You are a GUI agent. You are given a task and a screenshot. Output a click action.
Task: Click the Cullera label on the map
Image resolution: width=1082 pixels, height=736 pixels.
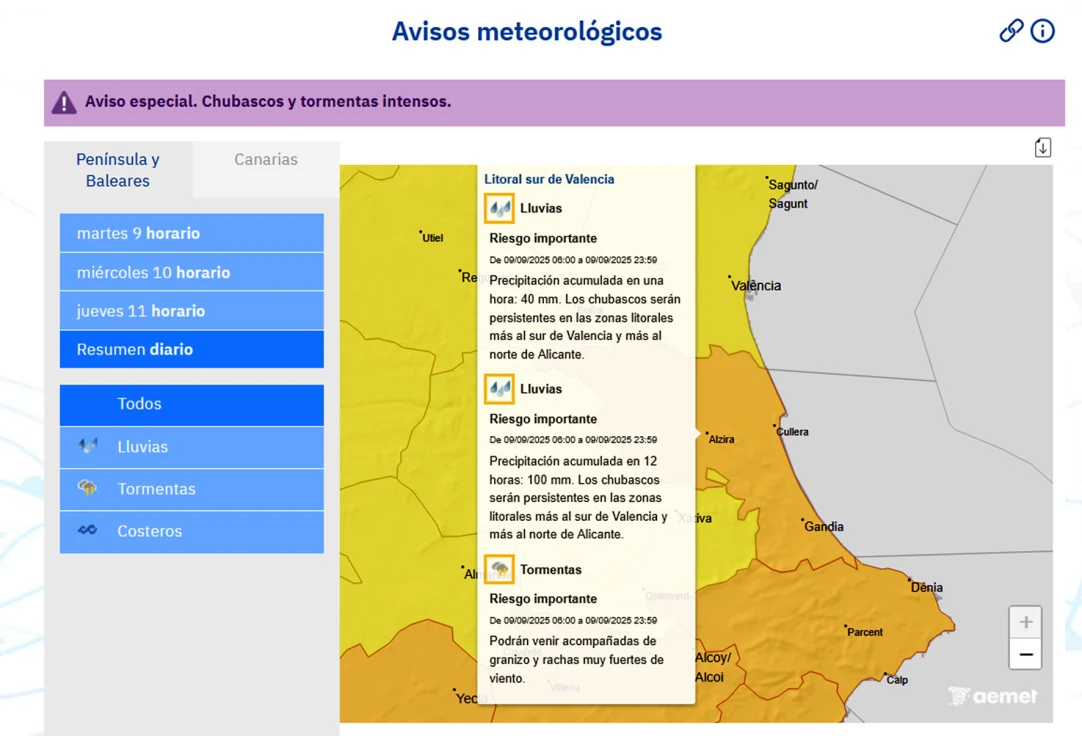[x=792, y=432]
